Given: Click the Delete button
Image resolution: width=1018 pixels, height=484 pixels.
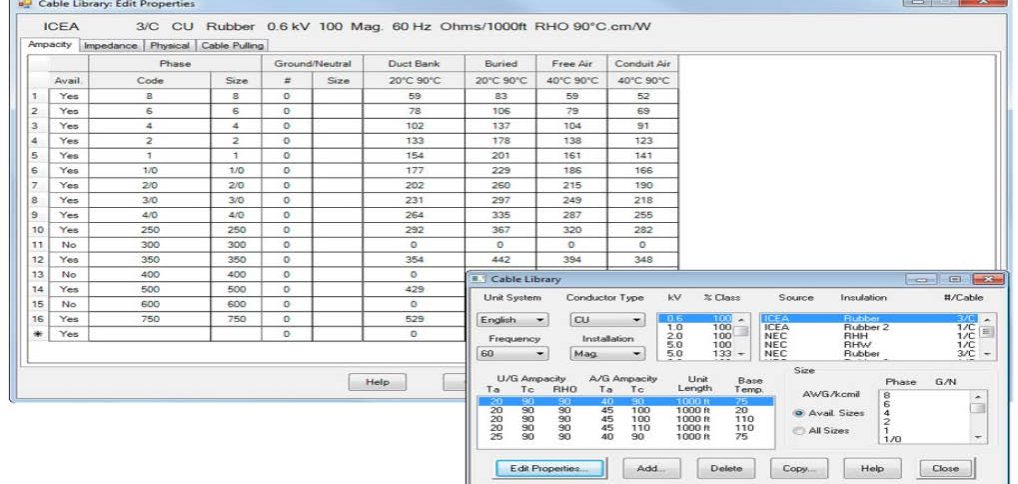Looking at the screenshot, I should pyautogui.click(x=725, y=468).
